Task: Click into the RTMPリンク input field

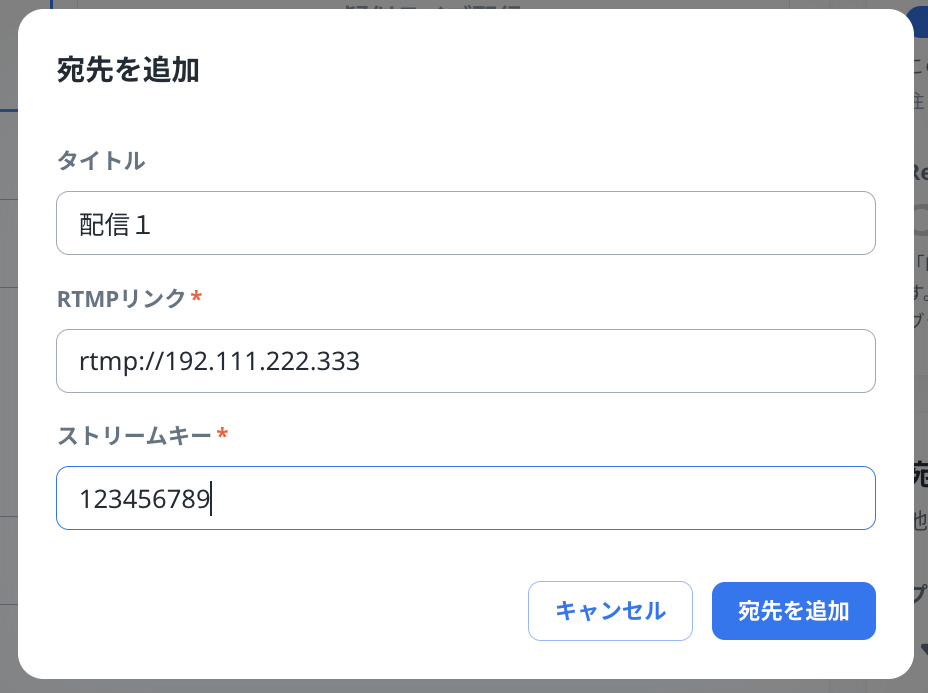Action: point(465,361)
